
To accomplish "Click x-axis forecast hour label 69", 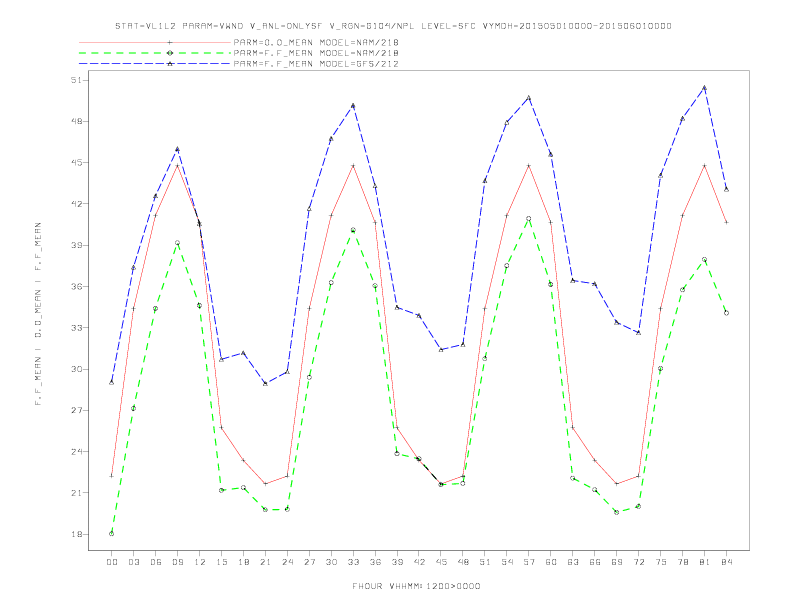I will (617, 562).
